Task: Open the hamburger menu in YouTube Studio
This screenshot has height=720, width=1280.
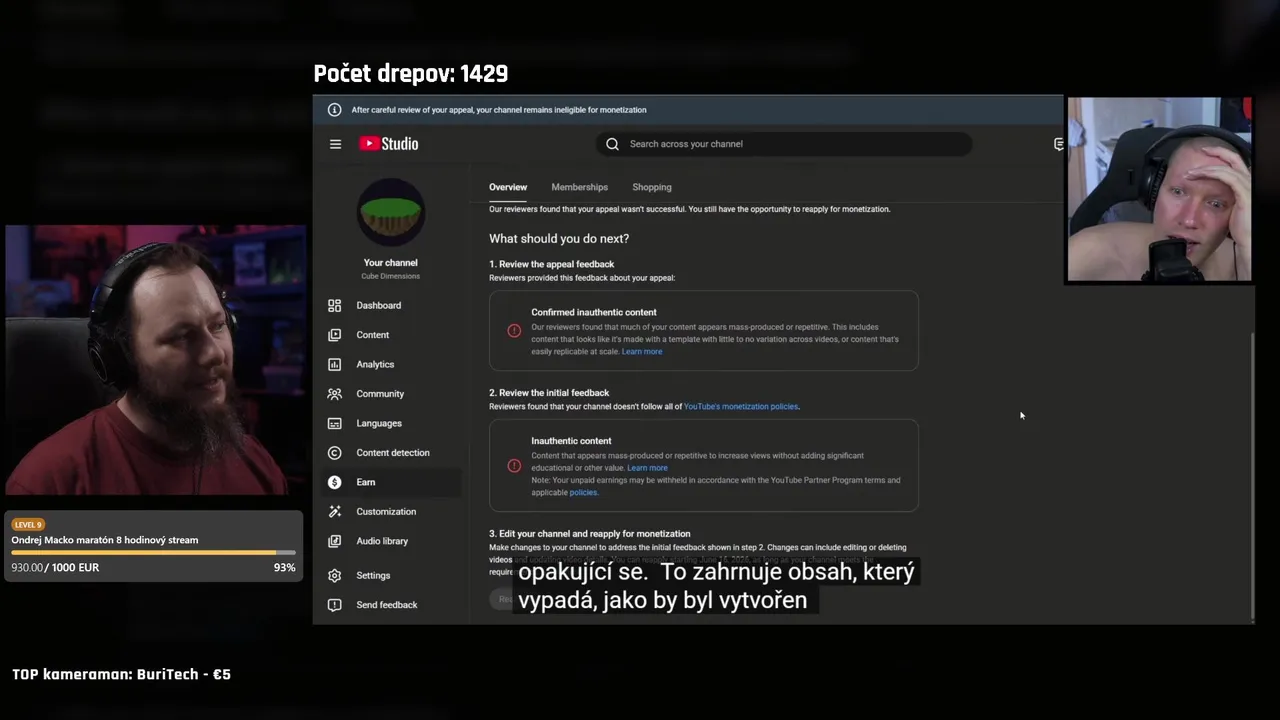Action: point(335,144)
